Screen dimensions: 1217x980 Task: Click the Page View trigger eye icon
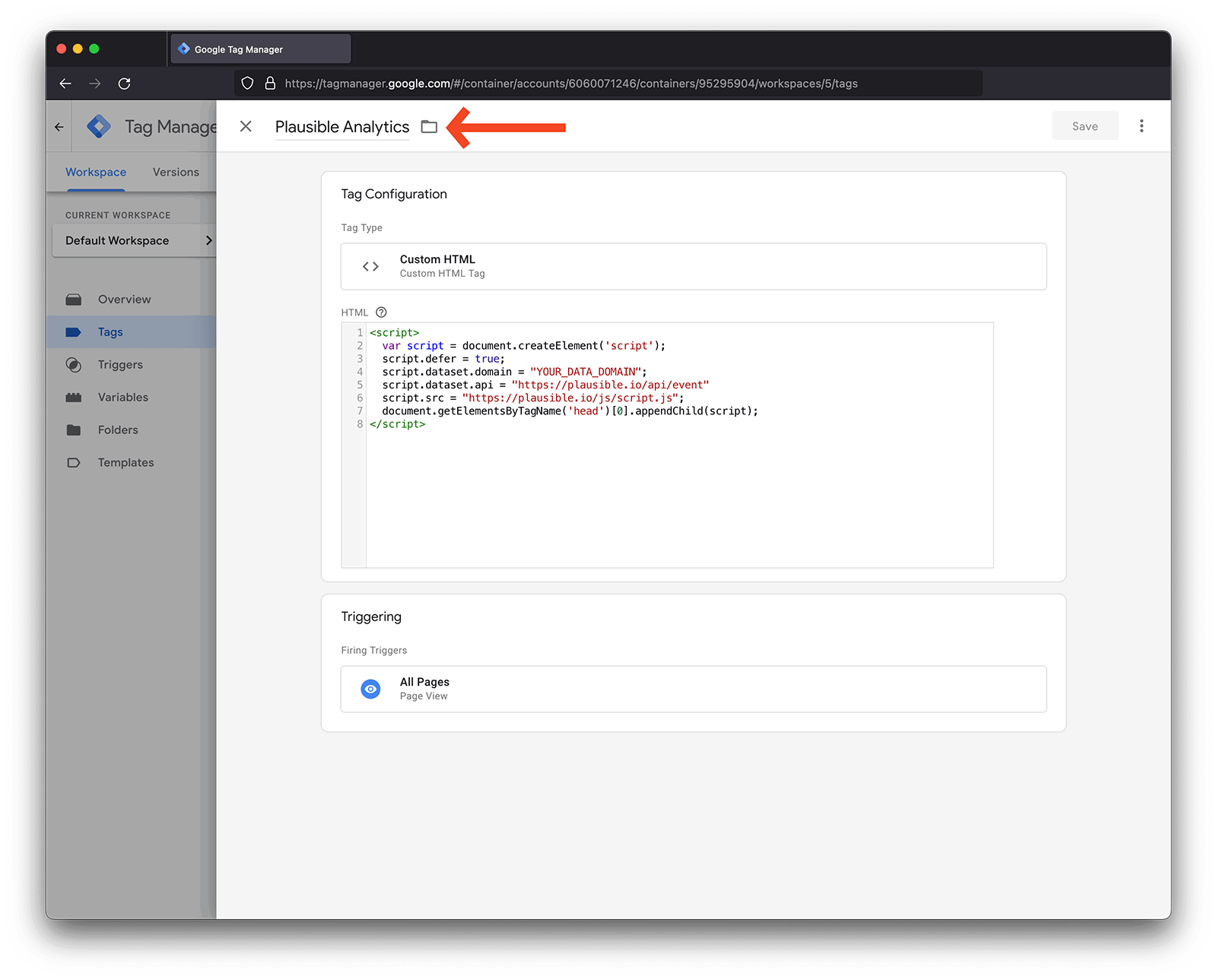tap(370, 689)
